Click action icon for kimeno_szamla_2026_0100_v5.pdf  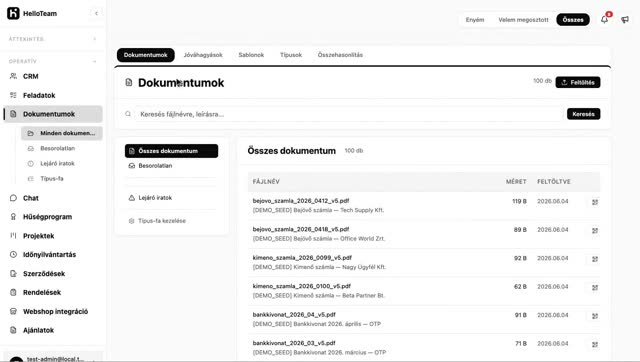[595, 288]
